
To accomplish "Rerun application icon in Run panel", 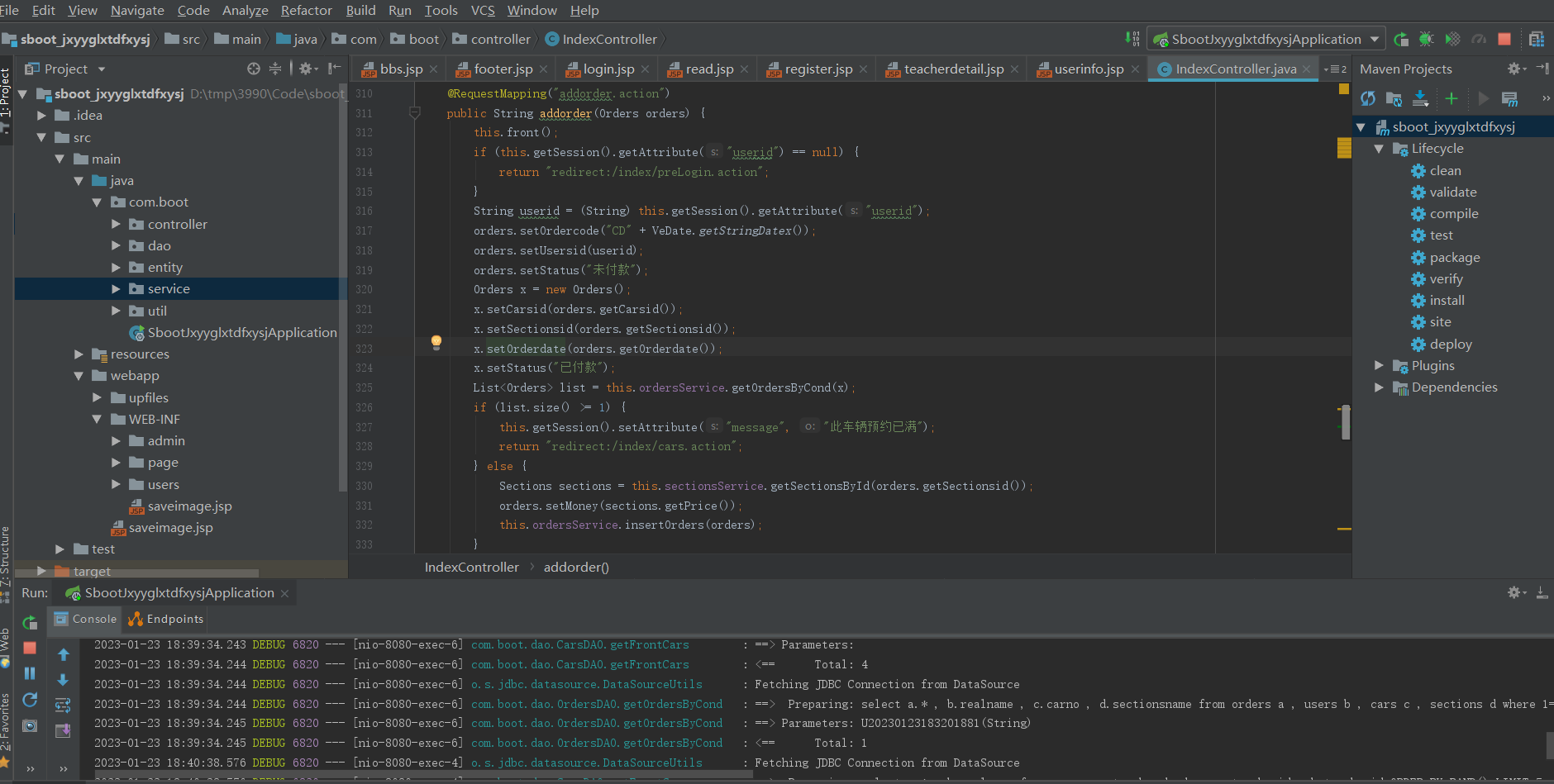I will pyautogui.click(x=30, y=622).
